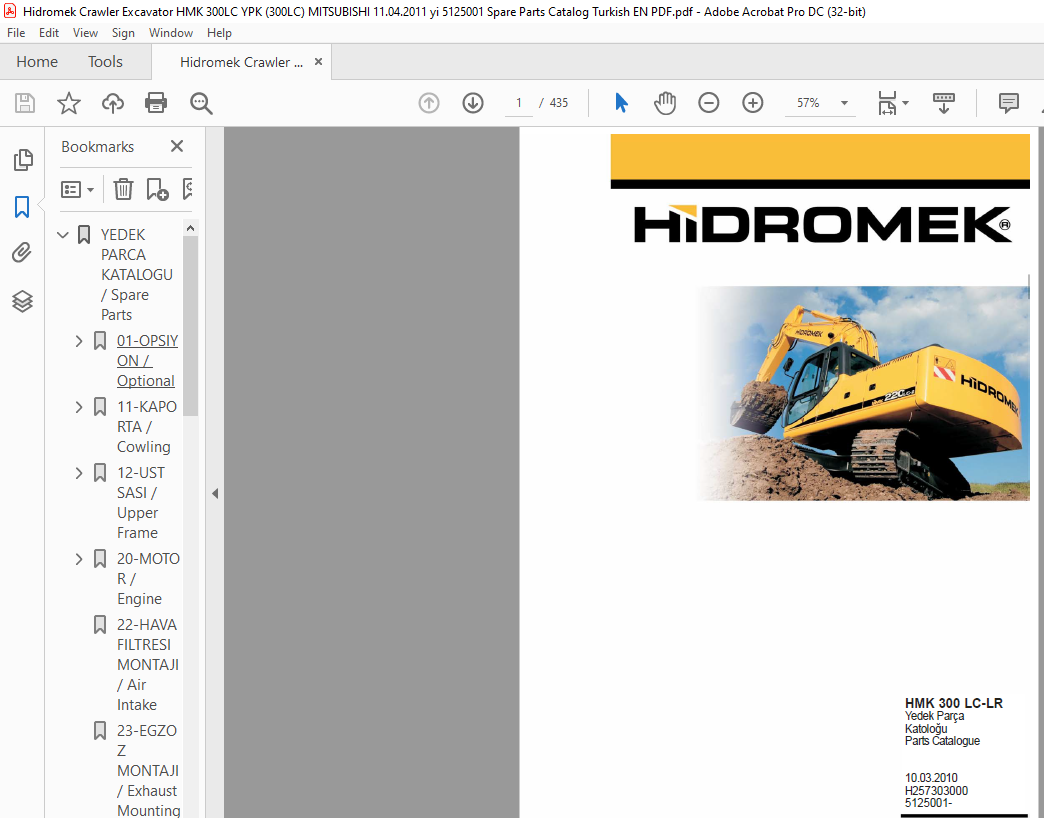Click the bookmarks panel scrollbar thumb
Image resolution: width=1044 pixels, height=818 pixels.
[x=190, y=326]
